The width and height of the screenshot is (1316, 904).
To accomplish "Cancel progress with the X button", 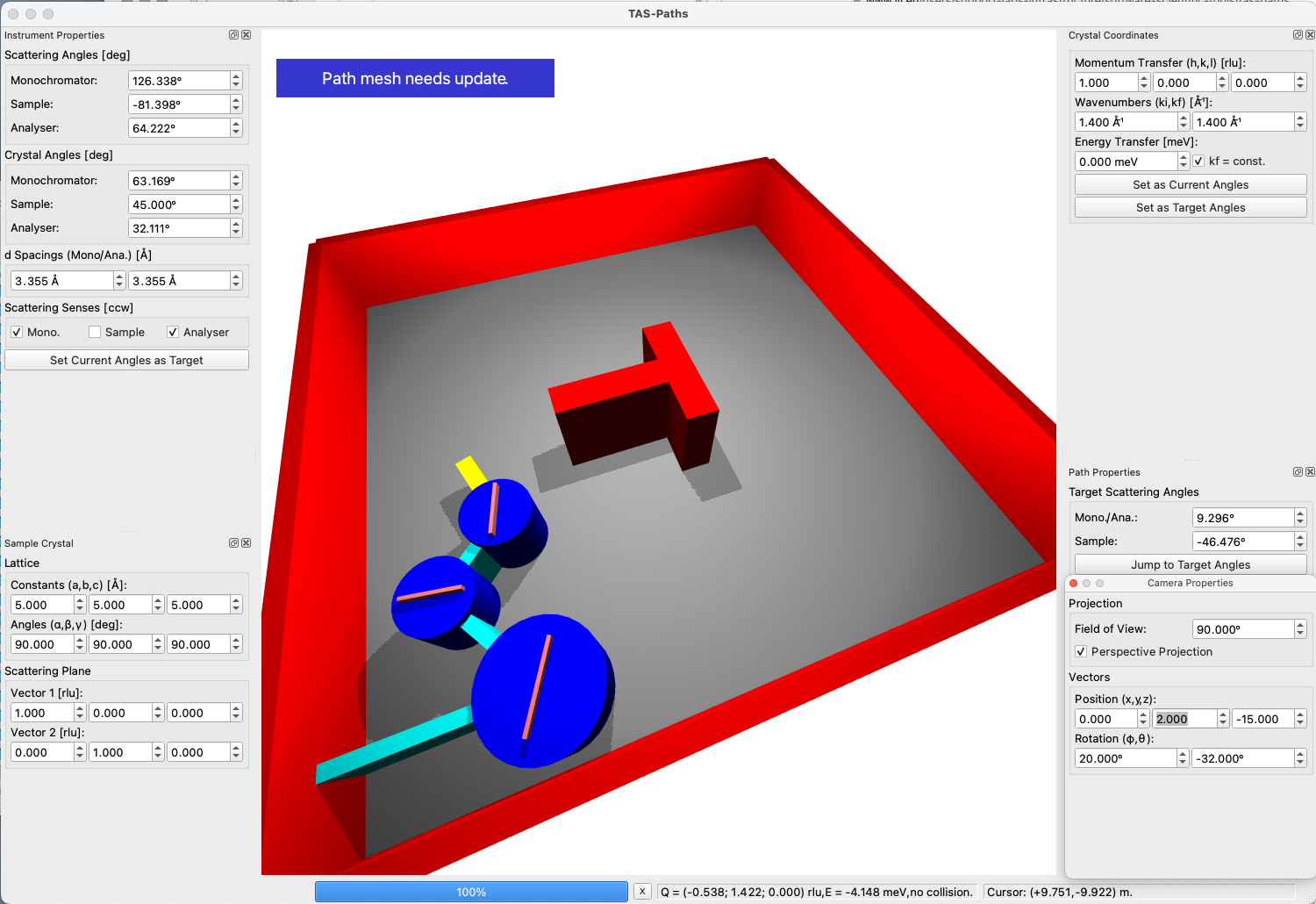I will click(x=642, y=892).
